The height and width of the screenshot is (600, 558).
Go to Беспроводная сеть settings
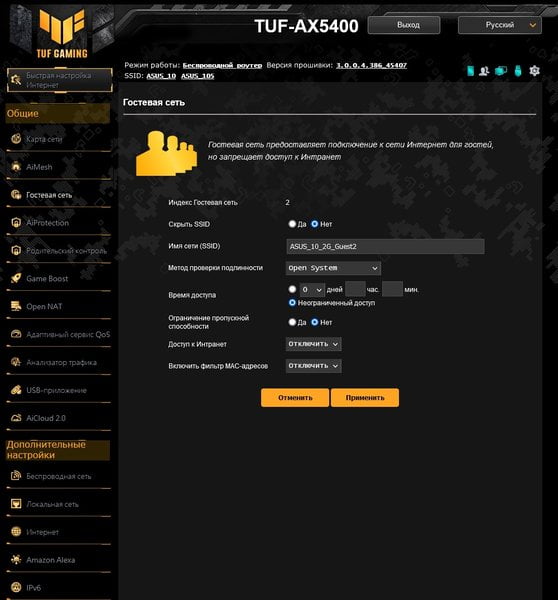[58, 476]
